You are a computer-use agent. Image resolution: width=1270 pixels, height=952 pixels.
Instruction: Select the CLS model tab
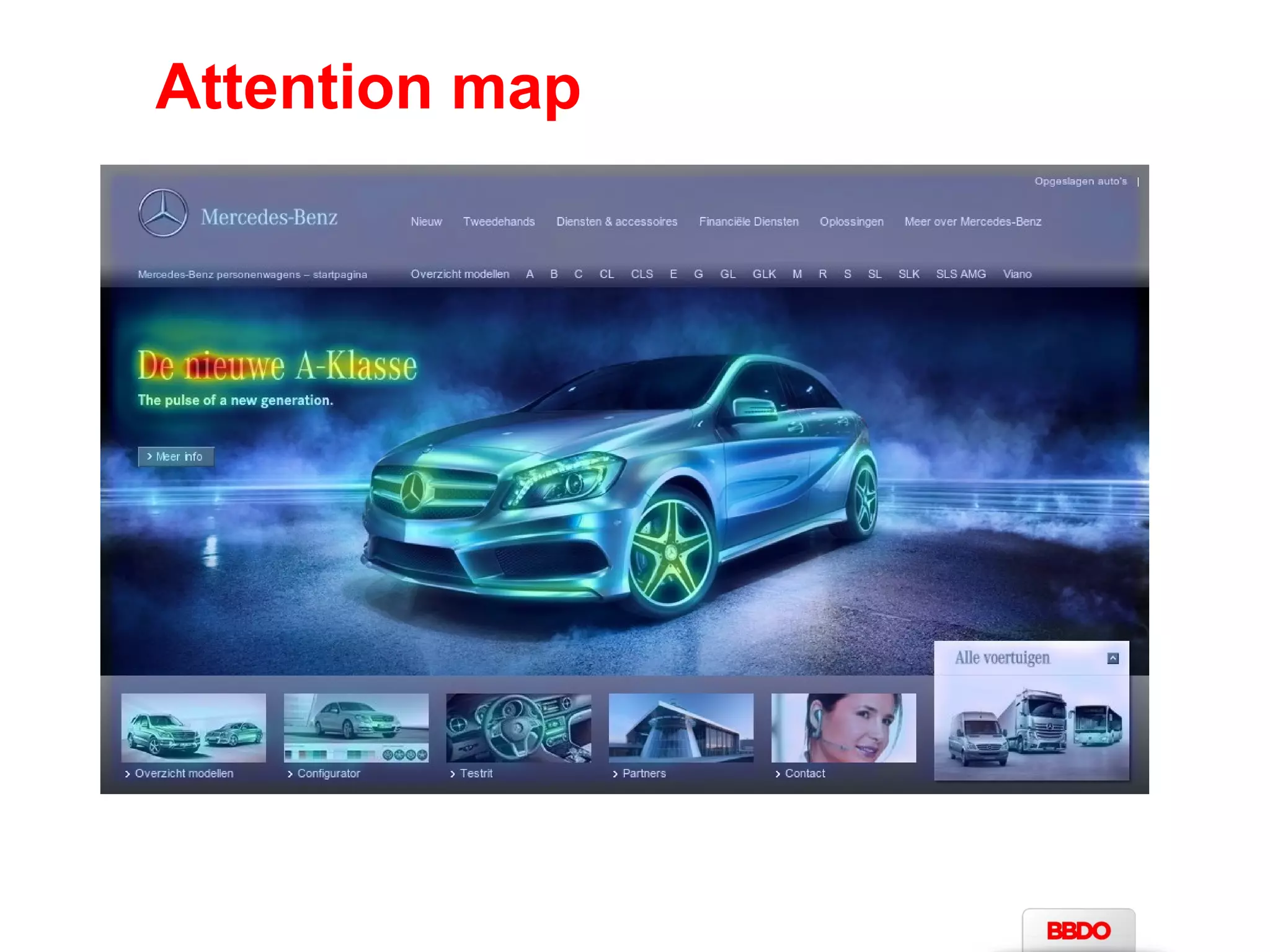pyautogui.click(x=641, y=274)
